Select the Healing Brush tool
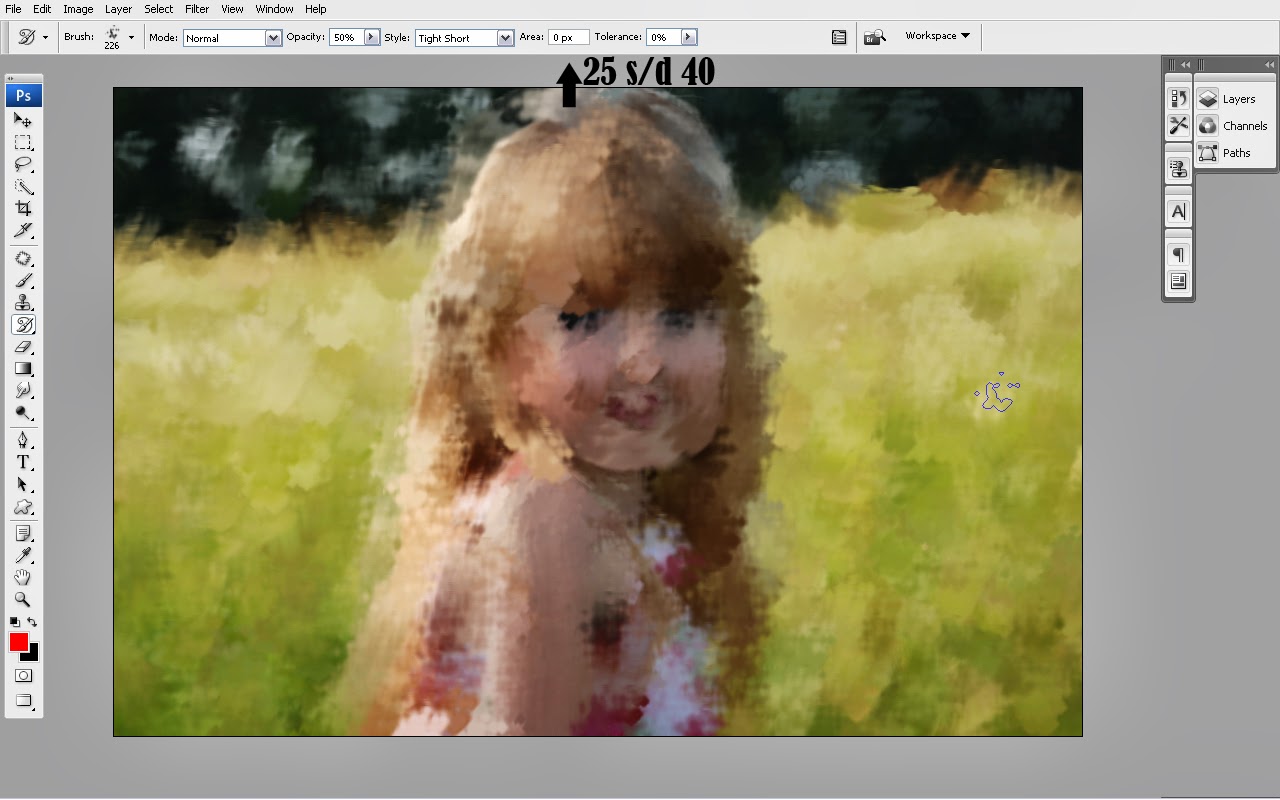 tap(23, 259)
